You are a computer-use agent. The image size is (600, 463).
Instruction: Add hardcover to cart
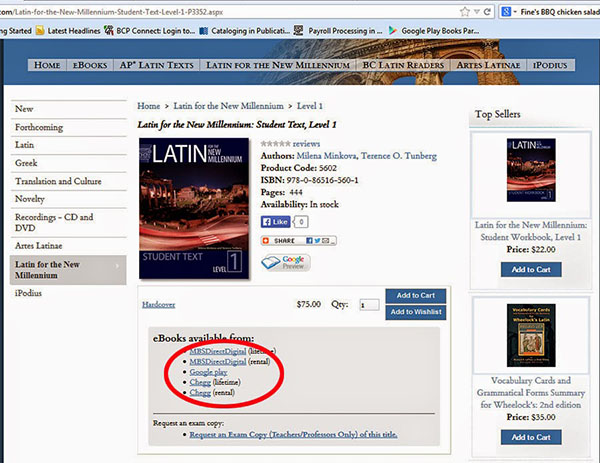pos(416,296)
